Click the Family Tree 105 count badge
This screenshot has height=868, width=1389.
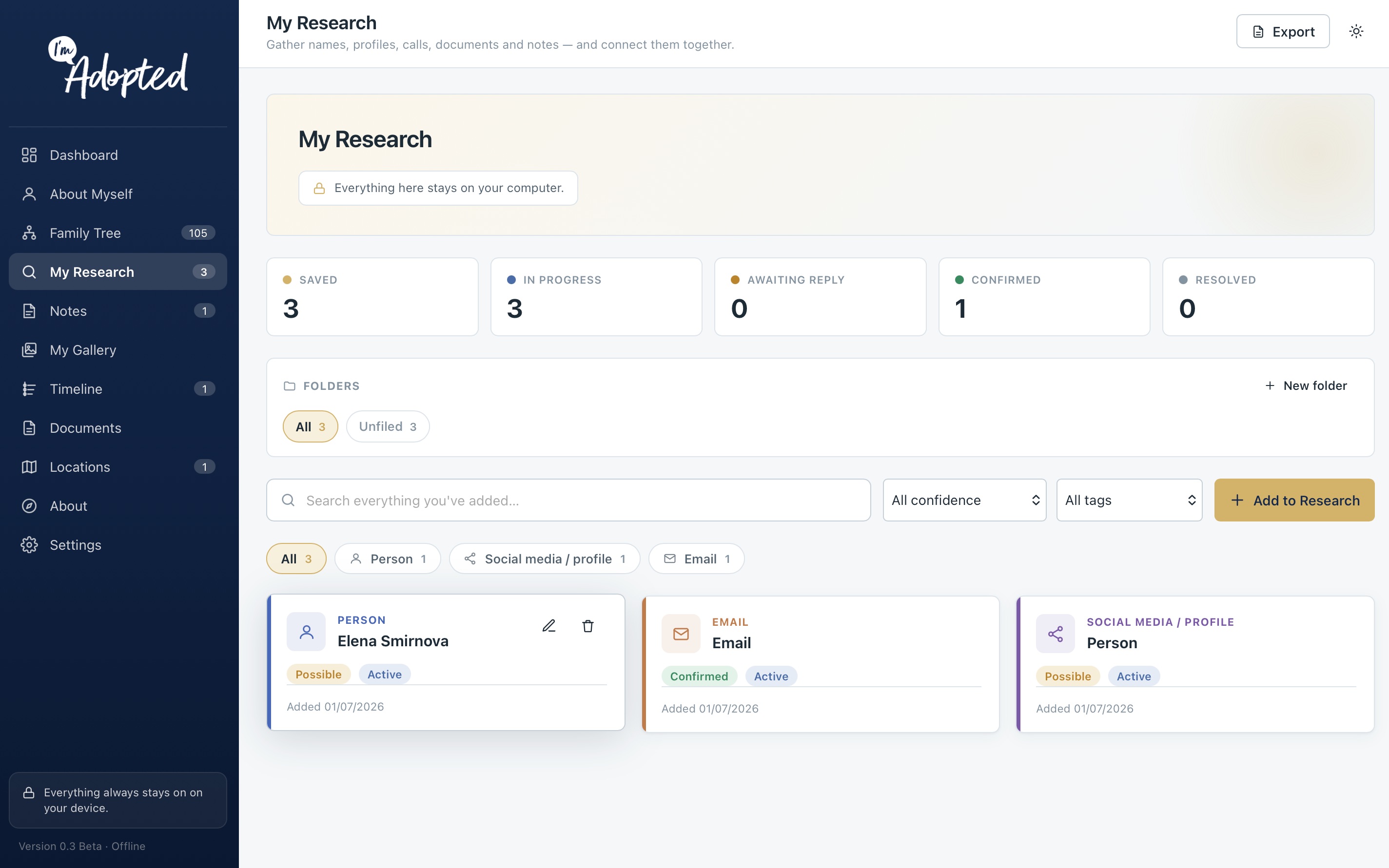tap(198, 233)
